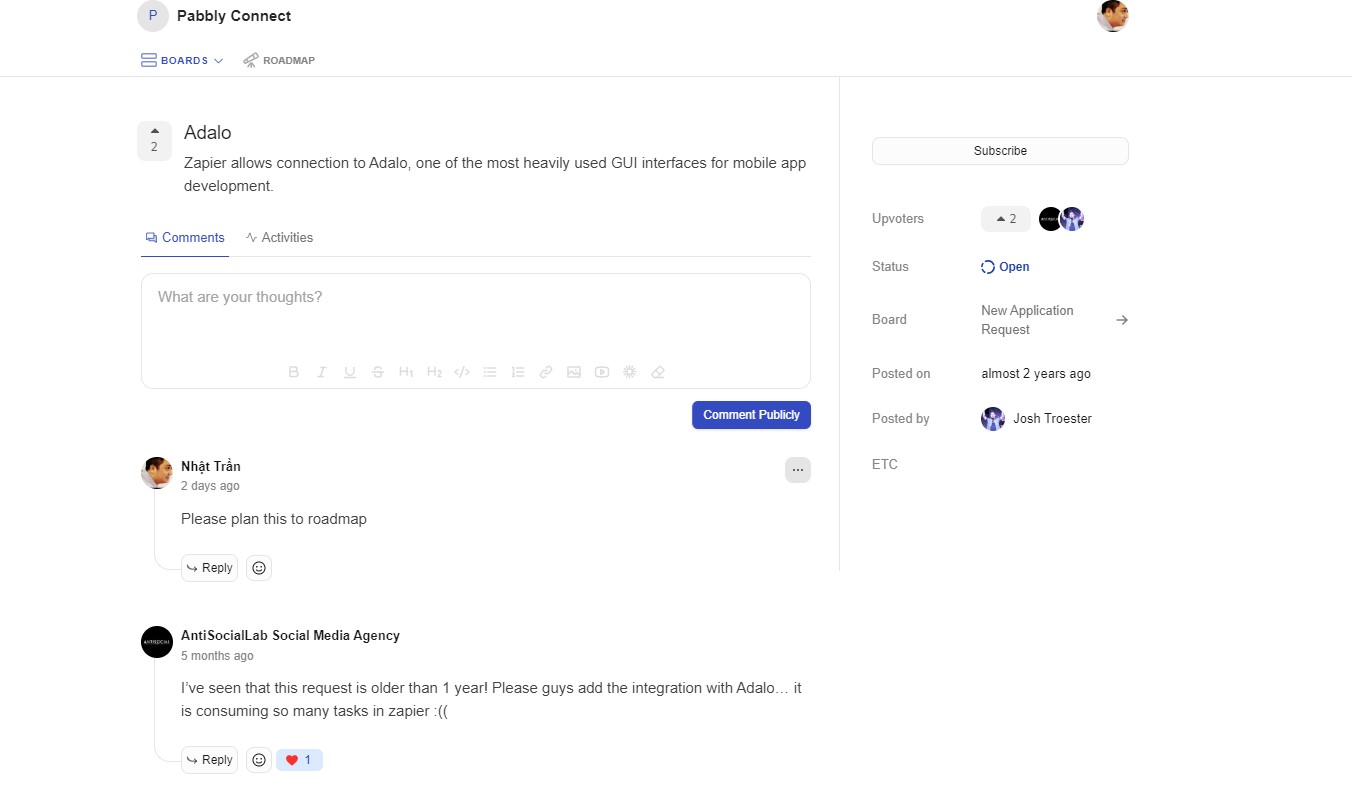Click the '2 days ago' timestamp
This screenshot has height=808, width=1352.
point(210,486)
